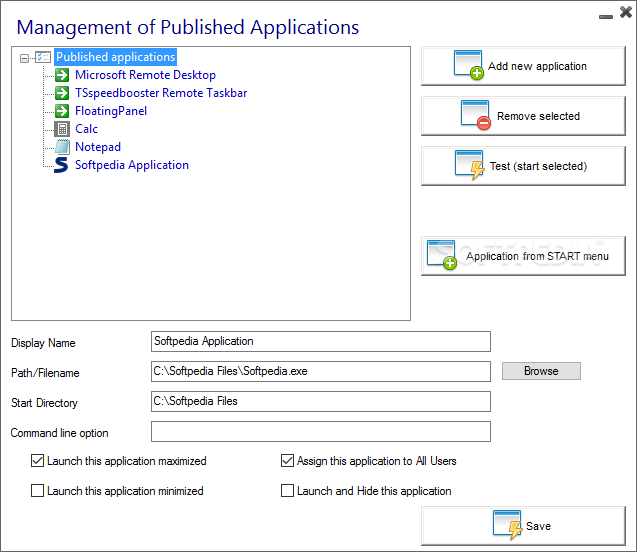This screenshot has height=552, width=637.
Task: Select Notepad in the application list
Action: [x=98, y=147]
